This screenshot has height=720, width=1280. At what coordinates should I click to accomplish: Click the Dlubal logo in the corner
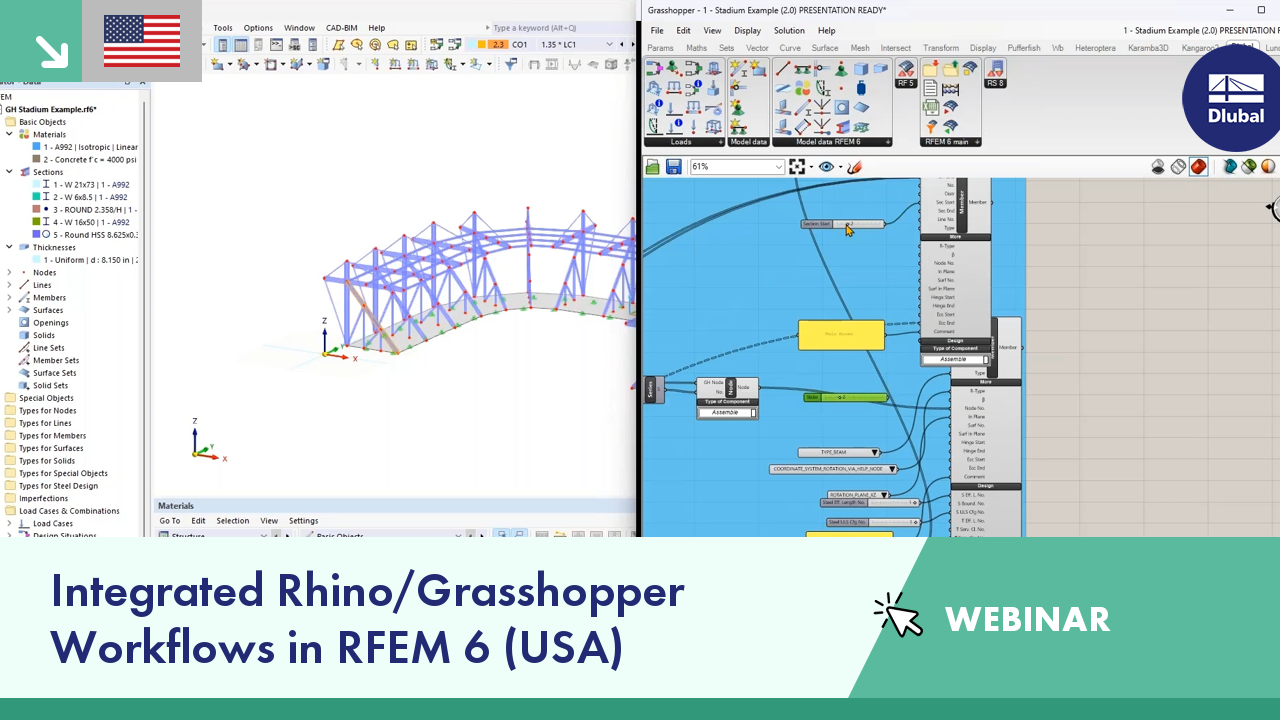pyautogui.click(x=1233, y=100)
